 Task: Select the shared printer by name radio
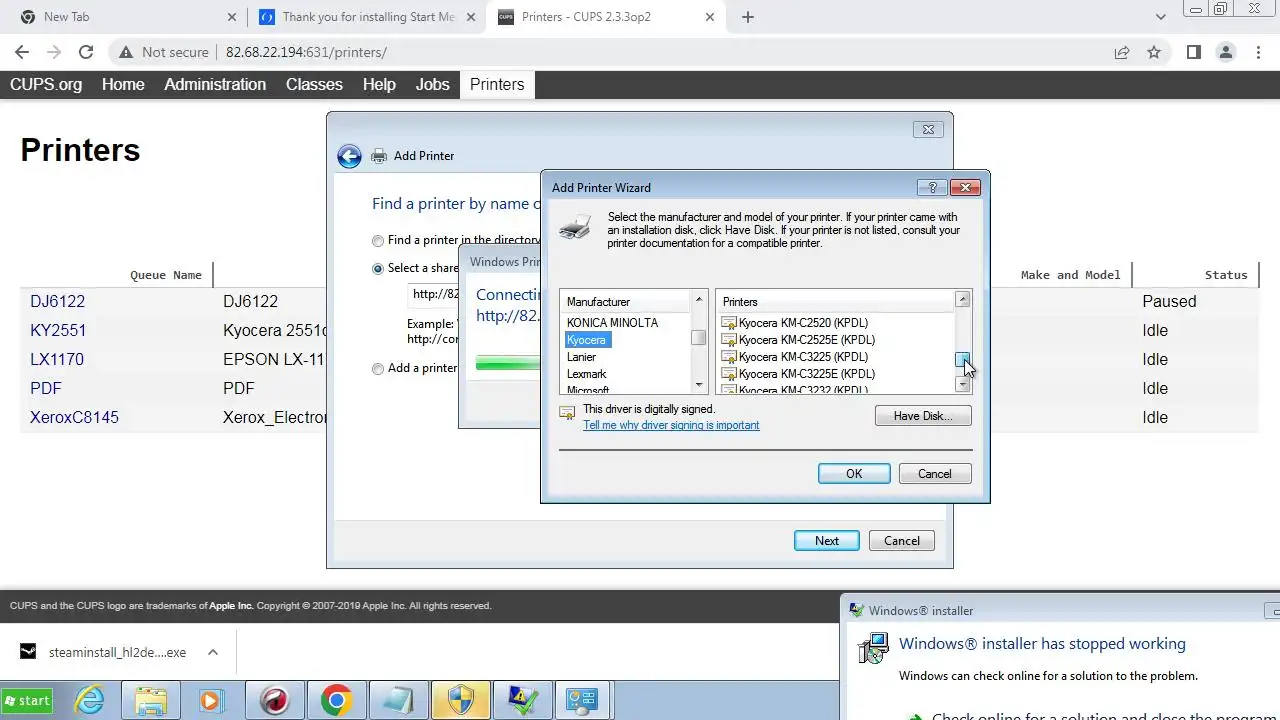point(378,269)
